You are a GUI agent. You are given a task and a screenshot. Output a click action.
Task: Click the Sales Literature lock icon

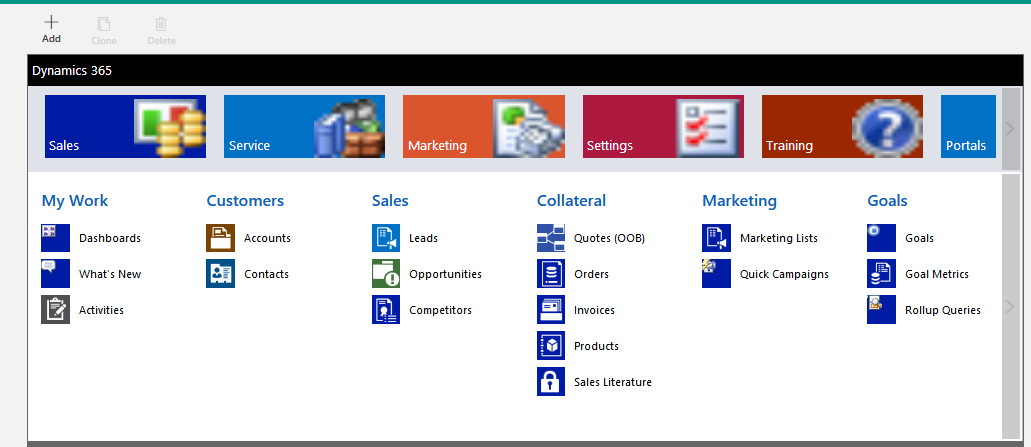[x=551, y=381]
